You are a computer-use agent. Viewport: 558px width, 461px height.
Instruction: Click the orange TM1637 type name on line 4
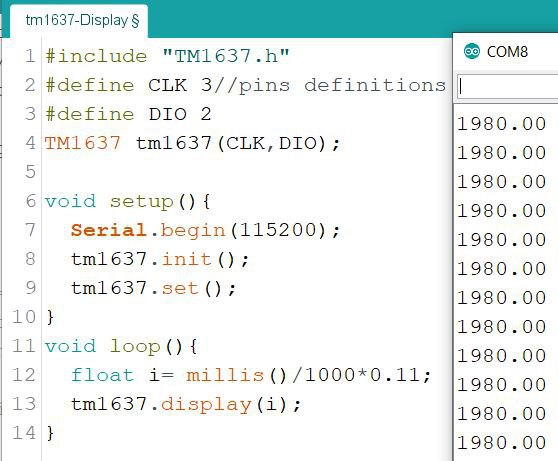83,143
